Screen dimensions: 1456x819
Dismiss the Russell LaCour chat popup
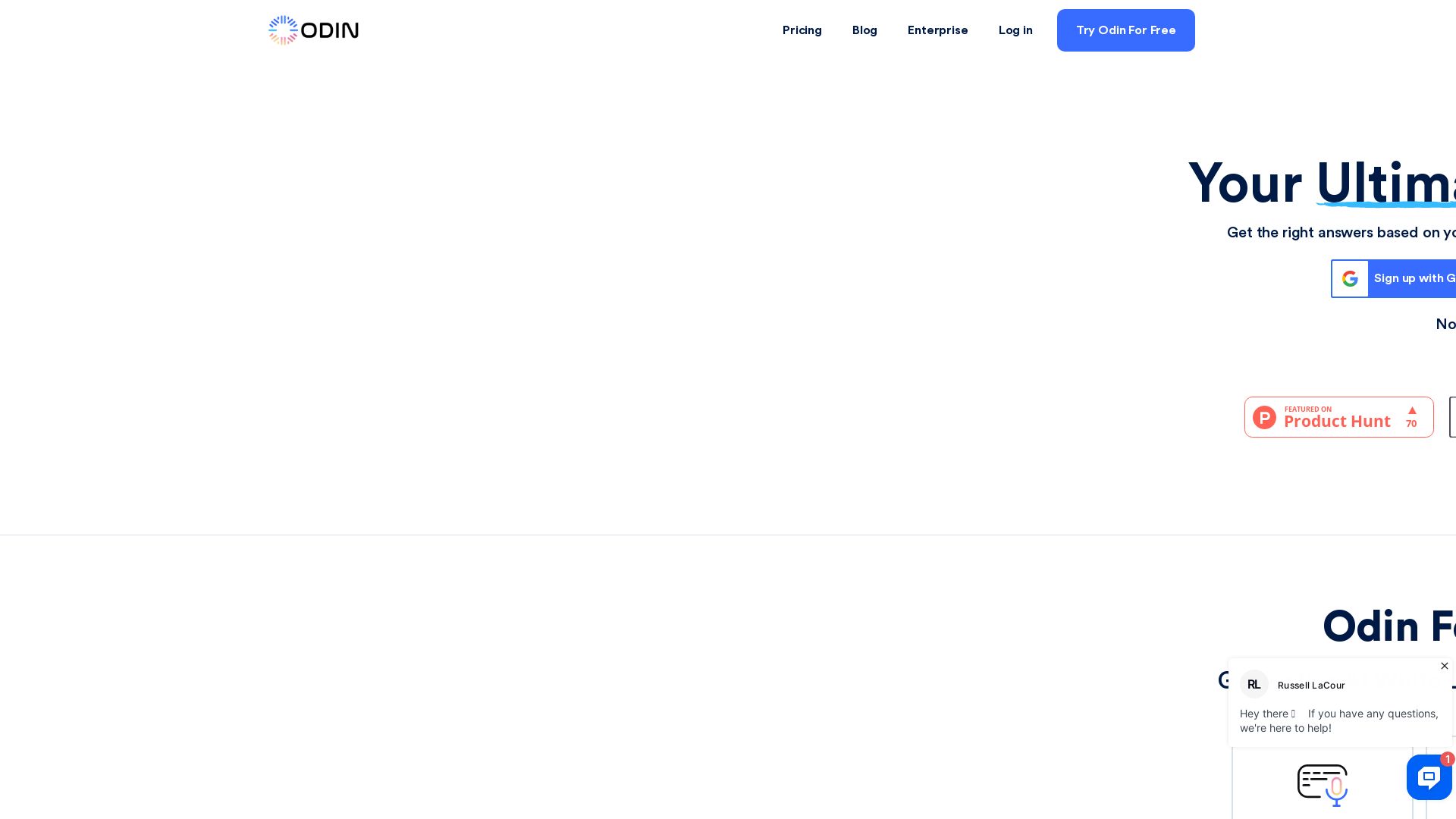1444,666
